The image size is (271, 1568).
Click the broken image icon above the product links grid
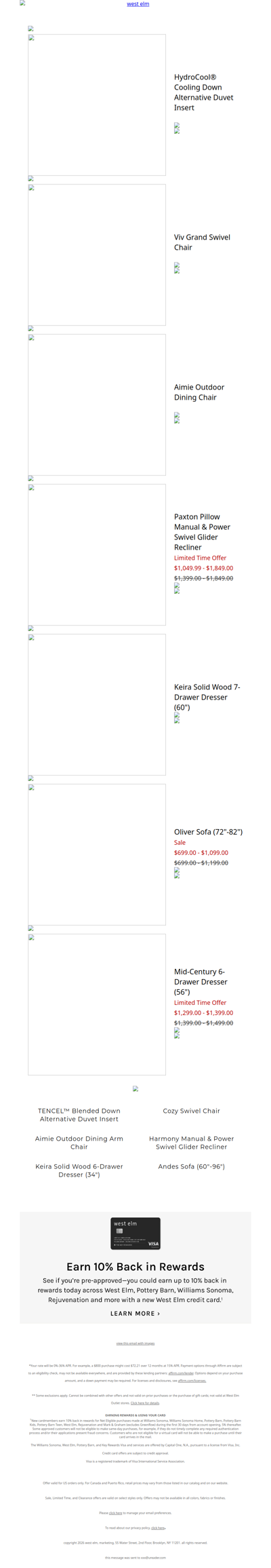pos(135,1088)
